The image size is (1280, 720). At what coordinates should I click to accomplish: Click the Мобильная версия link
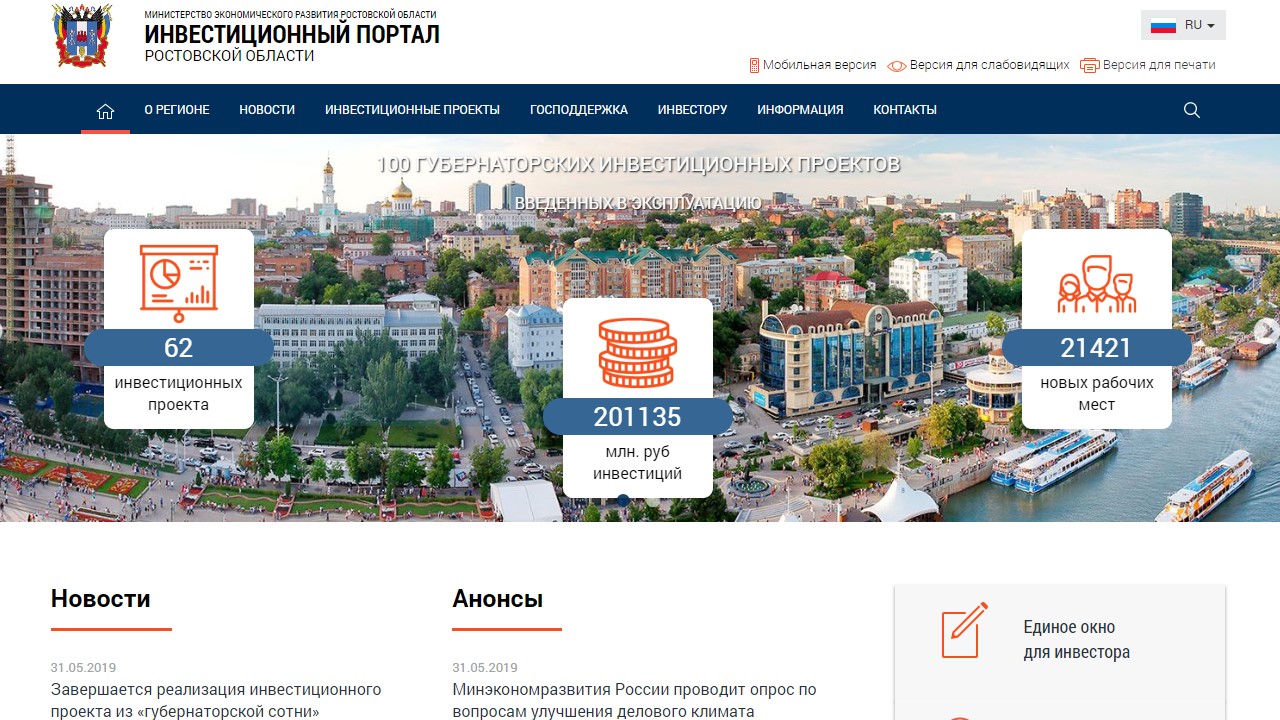click(820, 65)
